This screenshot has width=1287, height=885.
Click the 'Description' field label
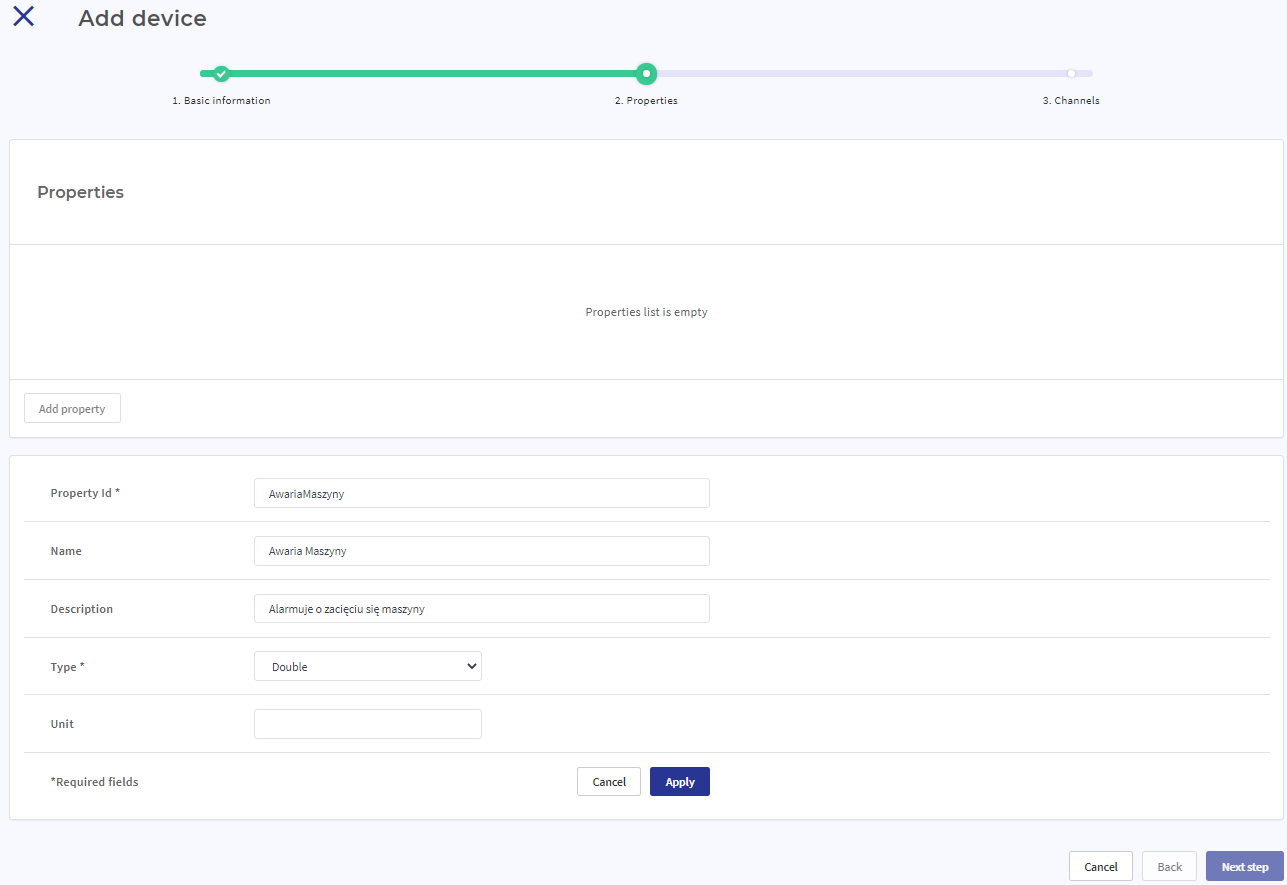click(x=82, y=609)
